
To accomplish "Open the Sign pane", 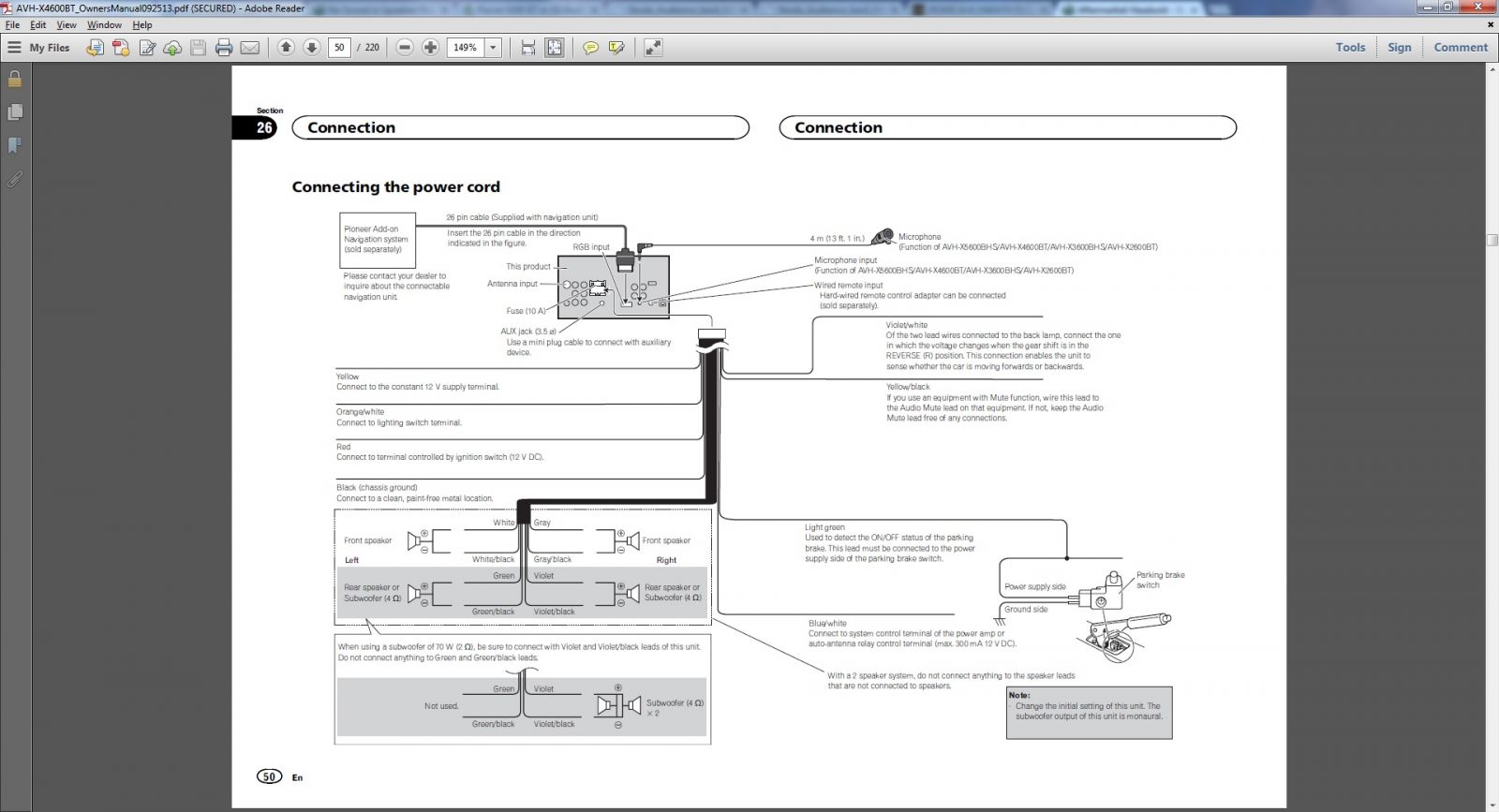I will [1399, 47].
